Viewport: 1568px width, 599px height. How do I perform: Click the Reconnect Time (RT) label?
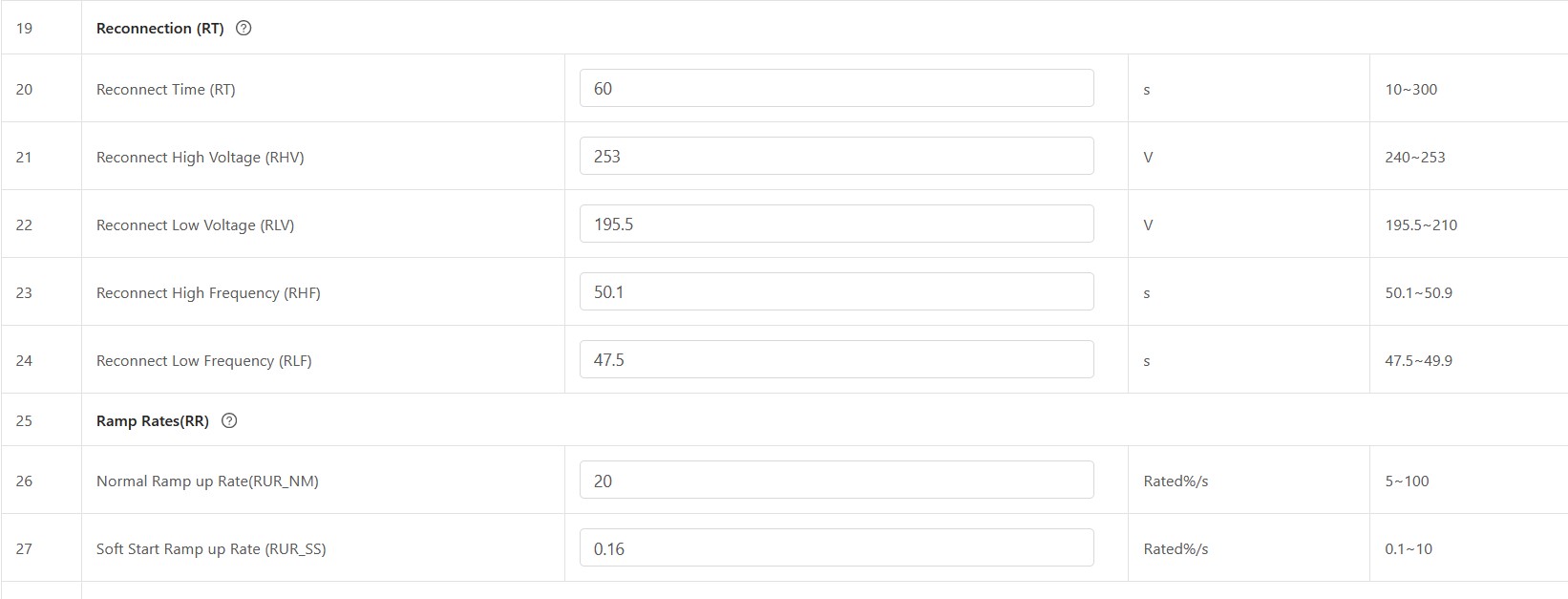(x=165, y=90)
